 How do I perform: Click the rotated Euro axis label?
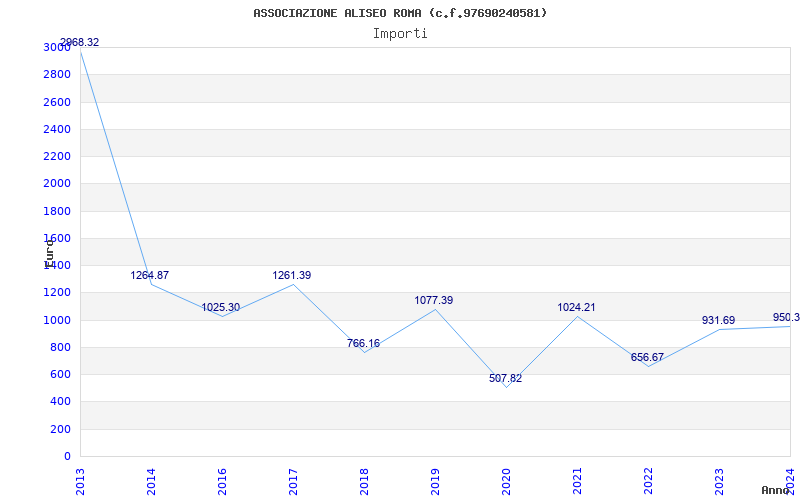(48, 253)
